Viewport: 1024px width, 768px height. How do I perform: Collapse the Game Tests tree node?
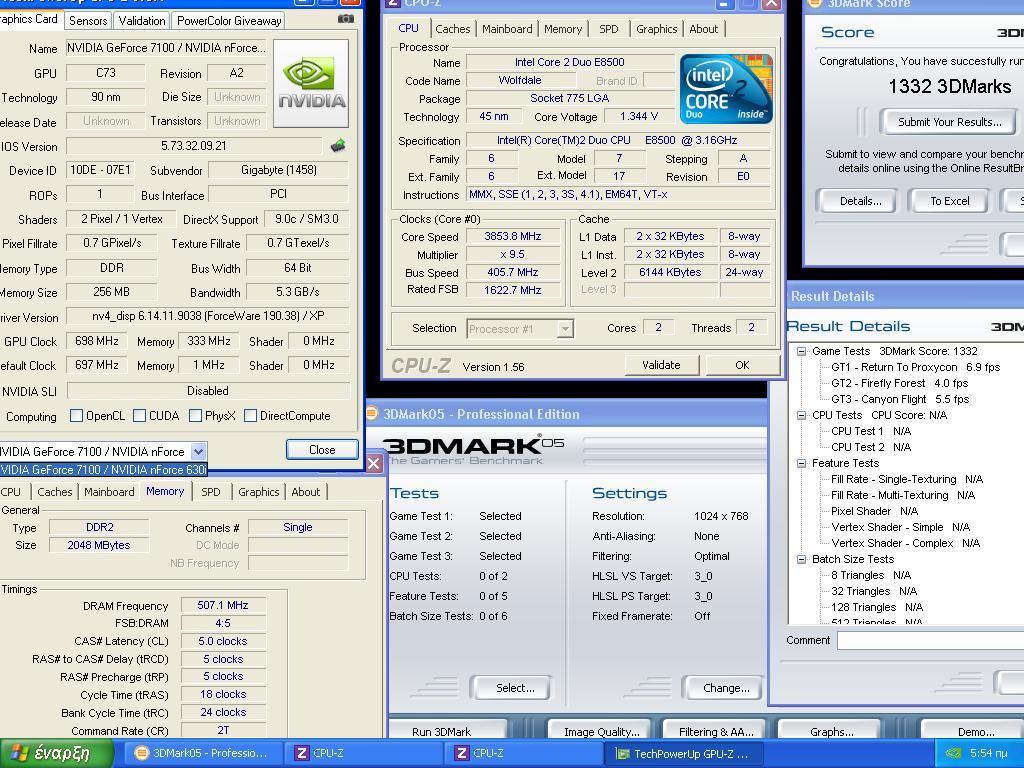tap(801, 351)
